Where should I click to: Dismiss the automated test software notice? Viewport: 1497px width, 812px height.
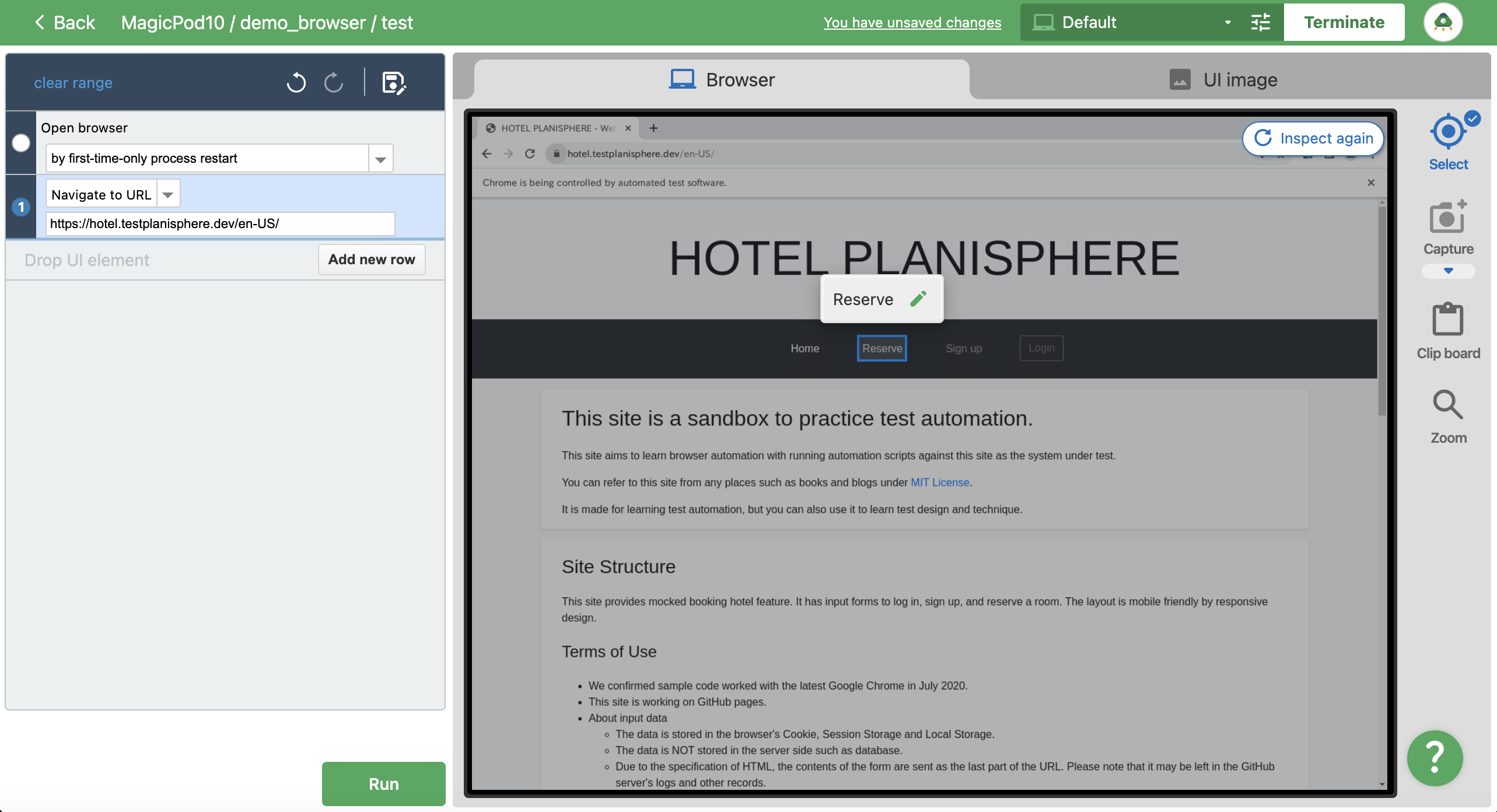[x=1370, y=183]
